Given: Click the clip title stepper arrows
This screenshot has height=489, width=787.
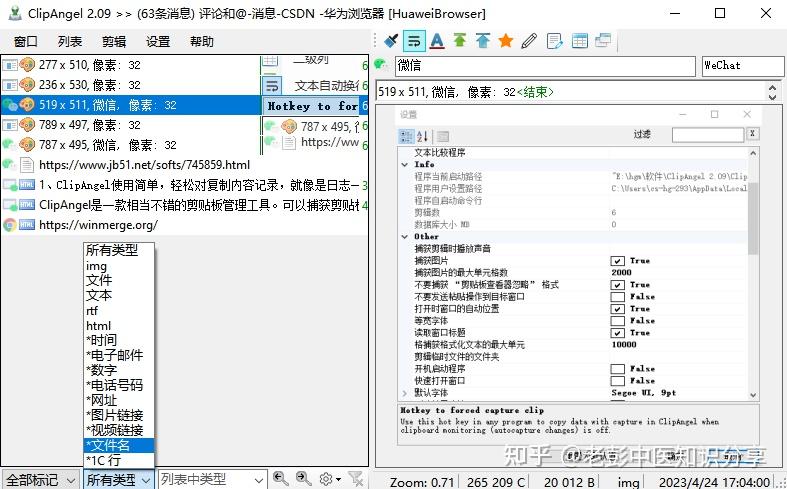Looking at the screenshot, I should [772, 92].
